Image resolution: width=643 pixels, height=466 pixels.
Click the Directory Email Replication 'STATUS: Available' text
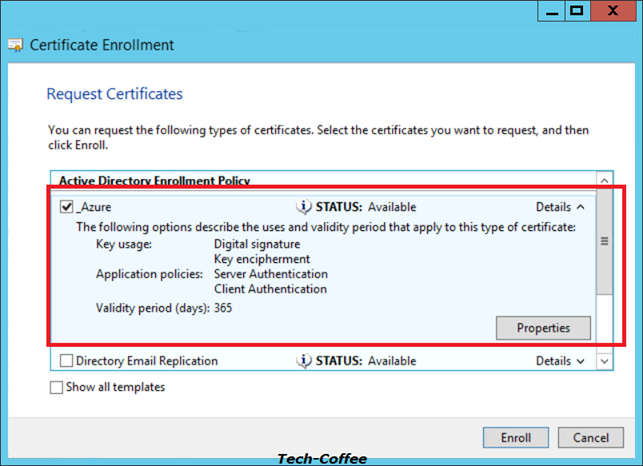point(366,361)
